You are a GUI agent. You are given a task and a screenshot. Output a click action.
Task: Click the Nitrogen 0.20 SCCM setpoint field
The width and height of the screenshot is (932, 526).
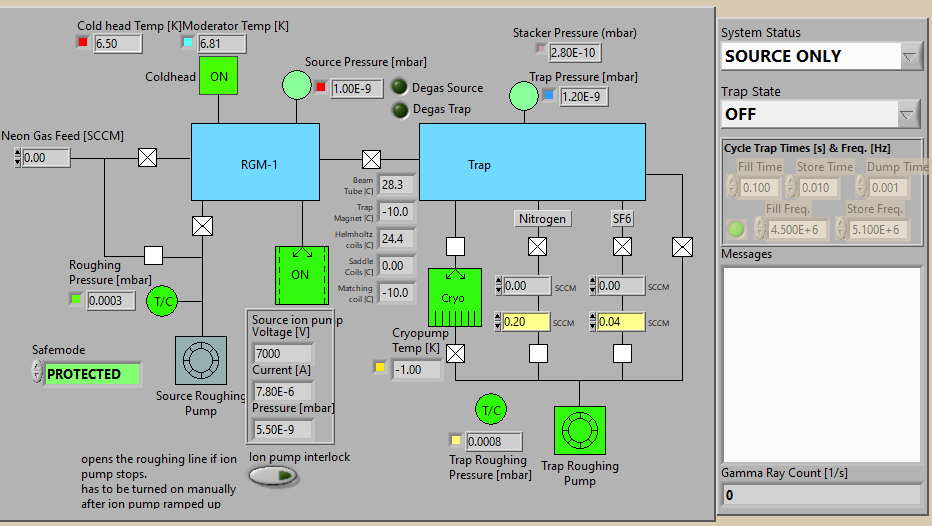click(x=526, y=322)
